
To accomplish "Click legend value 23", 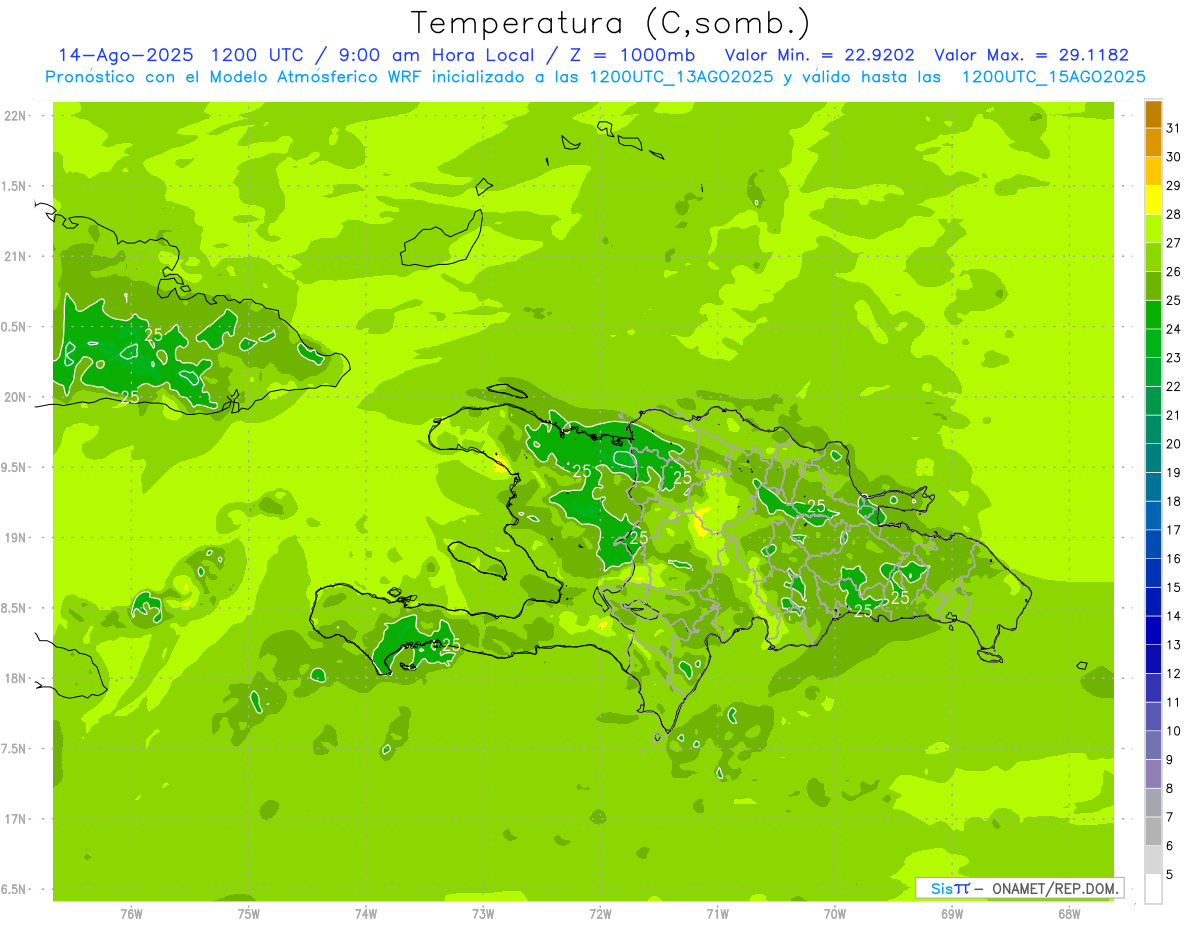I will coord(1174,358).
